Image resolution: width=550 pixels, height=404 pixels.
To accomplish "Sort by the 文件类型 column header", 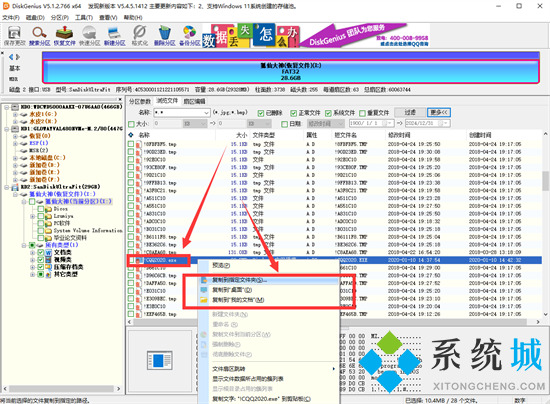I will pyautogui.click(x=264, y=135).
